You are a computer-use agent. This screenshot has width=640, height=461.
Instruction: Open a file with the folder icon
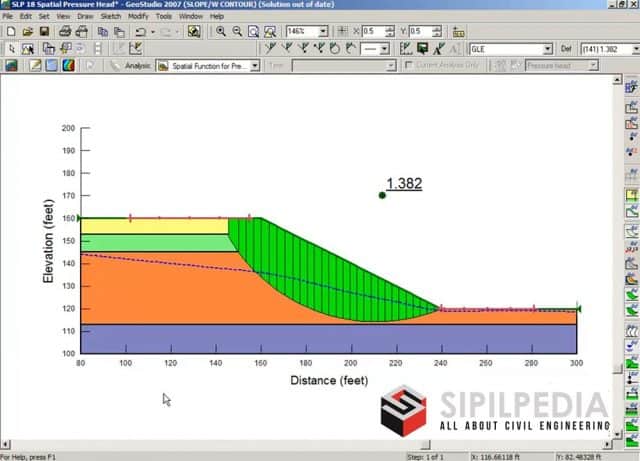click(x=27, y=32)
